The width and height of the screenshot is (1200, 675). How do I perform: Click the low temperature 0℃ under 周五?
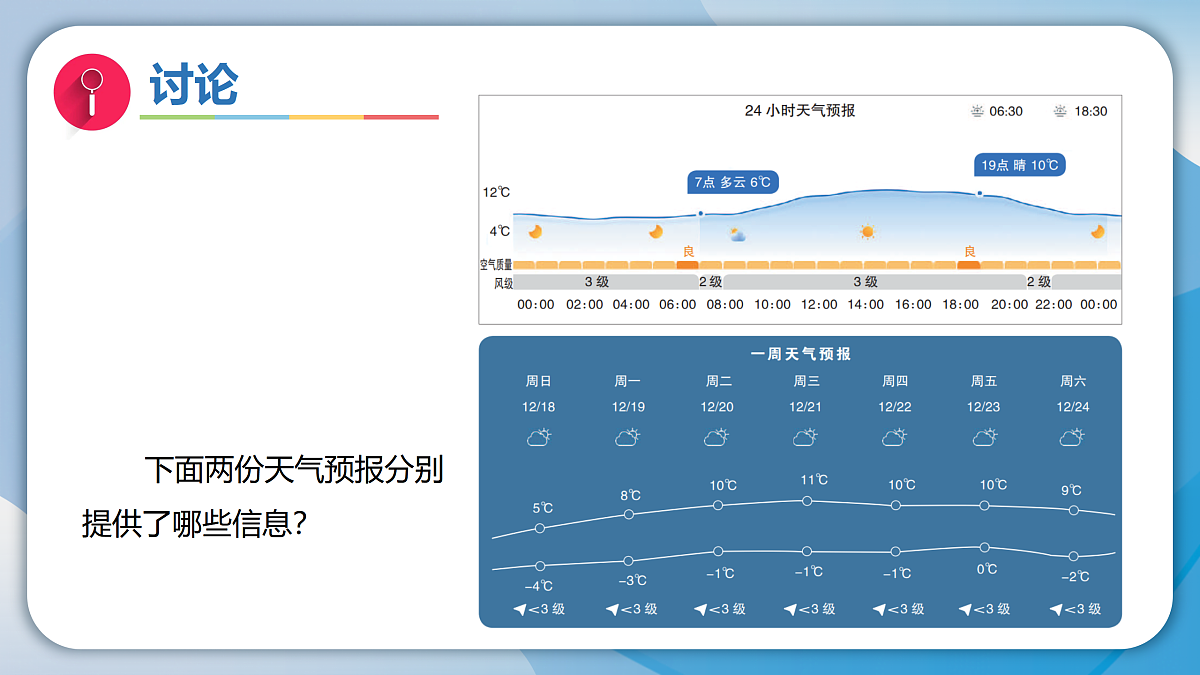point(987,569)
